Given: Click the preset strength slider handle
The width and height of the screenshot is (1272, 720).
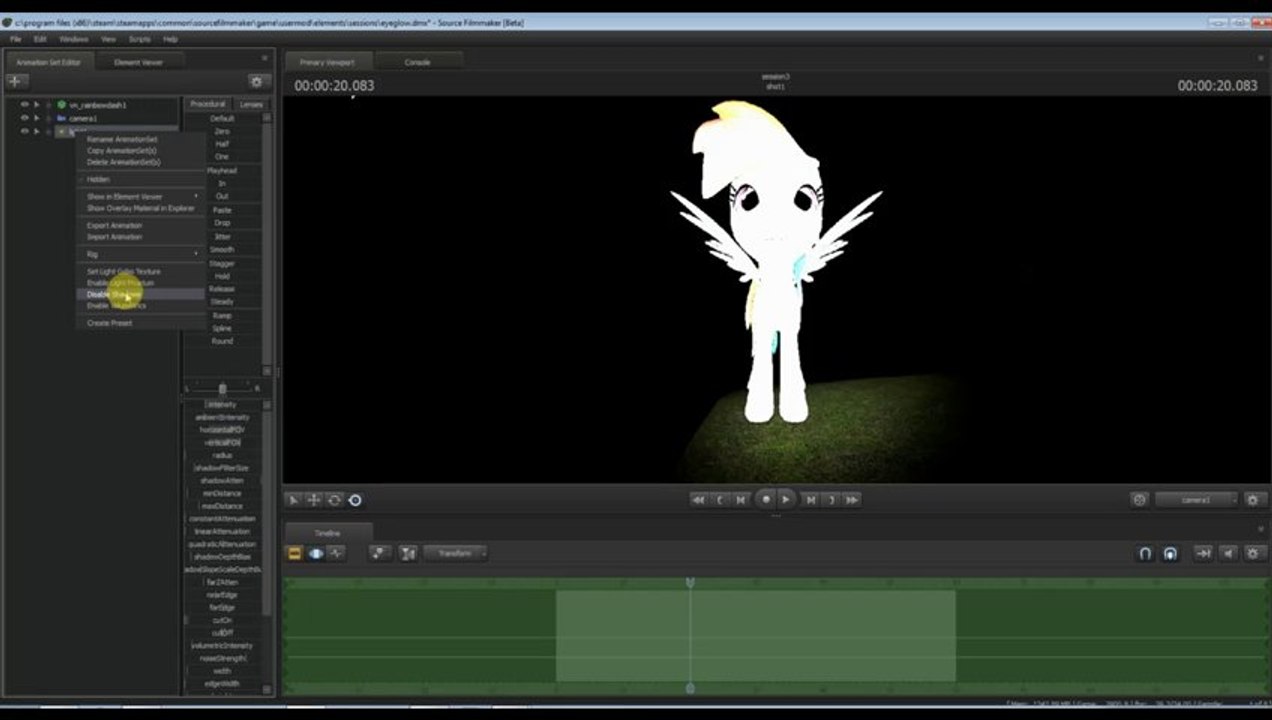Looking at the screenshot, I should point(222,388).
